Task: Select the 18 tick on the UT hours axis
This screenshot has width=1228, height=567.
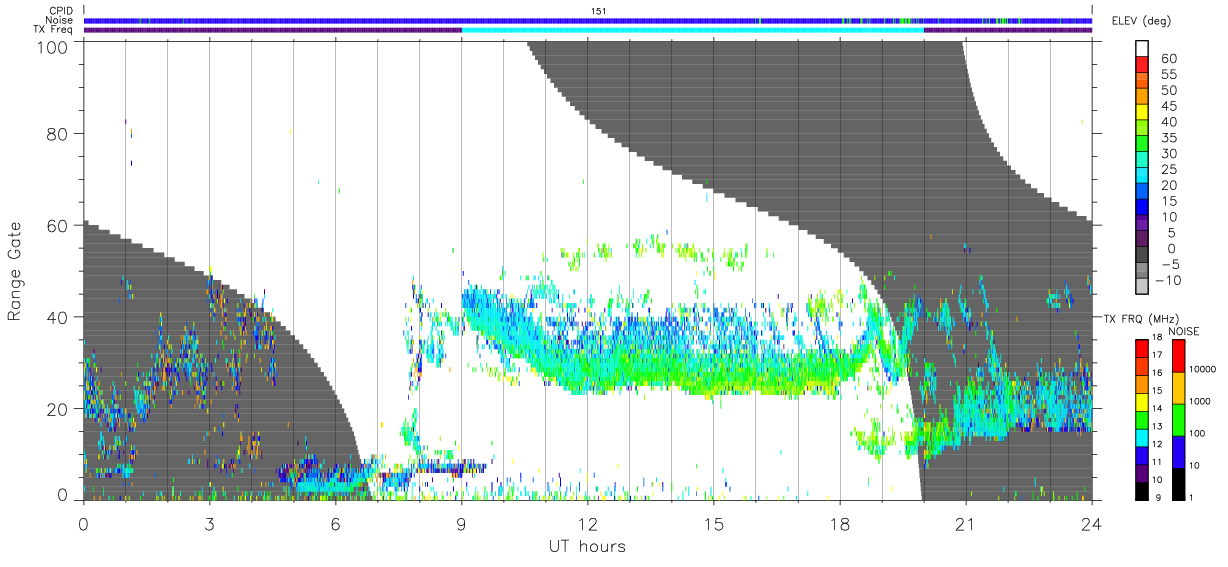Action: pyautogui.click(x=840, y=523)
